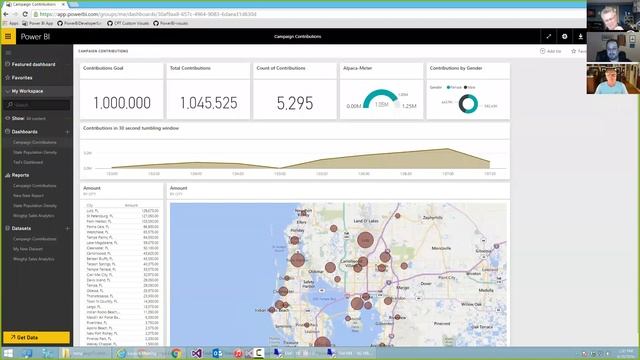Open Campaign Contributions report
The height and width of the screenshot is (360, 640).
point(34,186)
